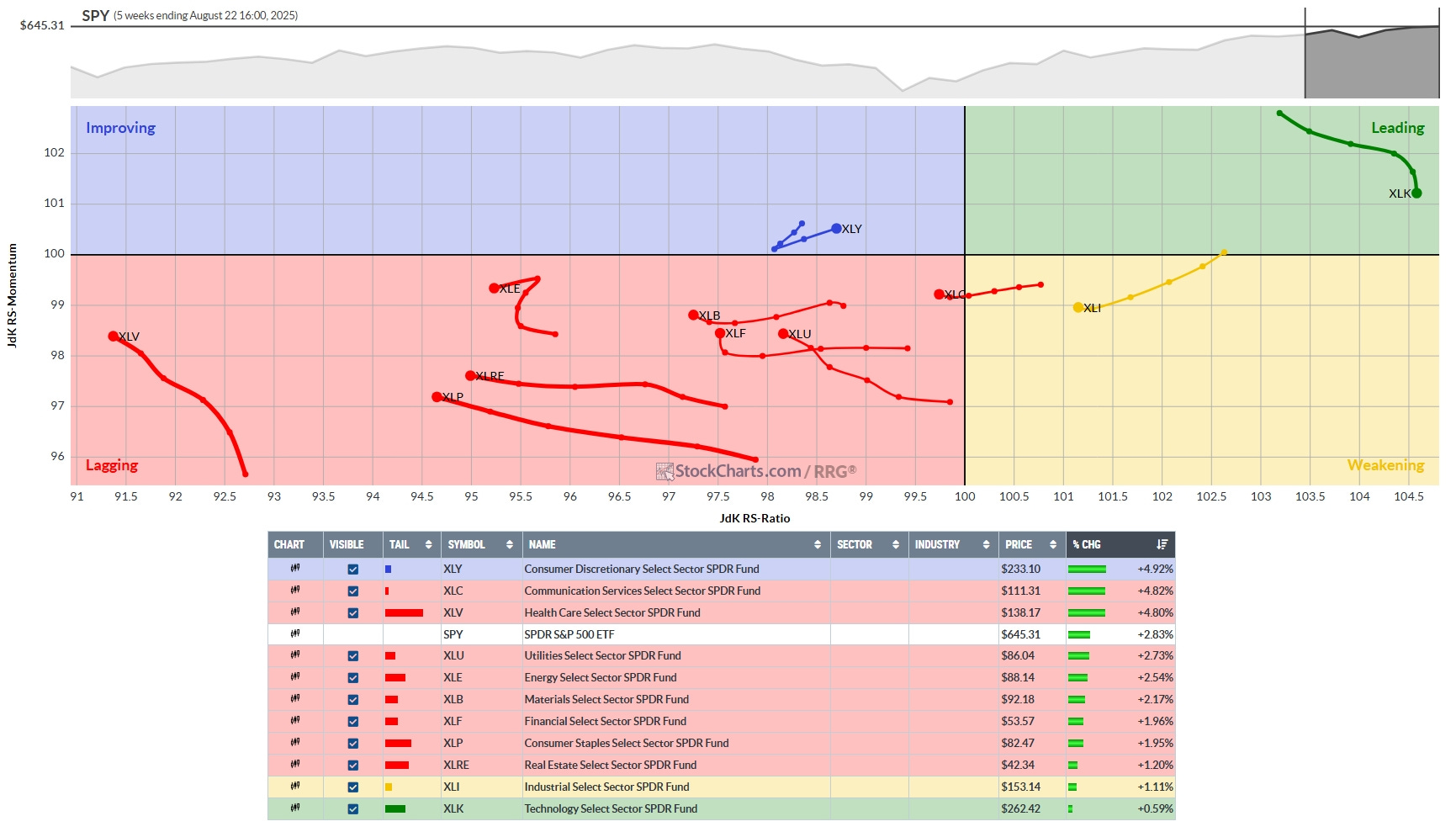This screenshot has height=832, width=1456.
Task: Click the +4.92% change value
Action: tap(1155, 570)
